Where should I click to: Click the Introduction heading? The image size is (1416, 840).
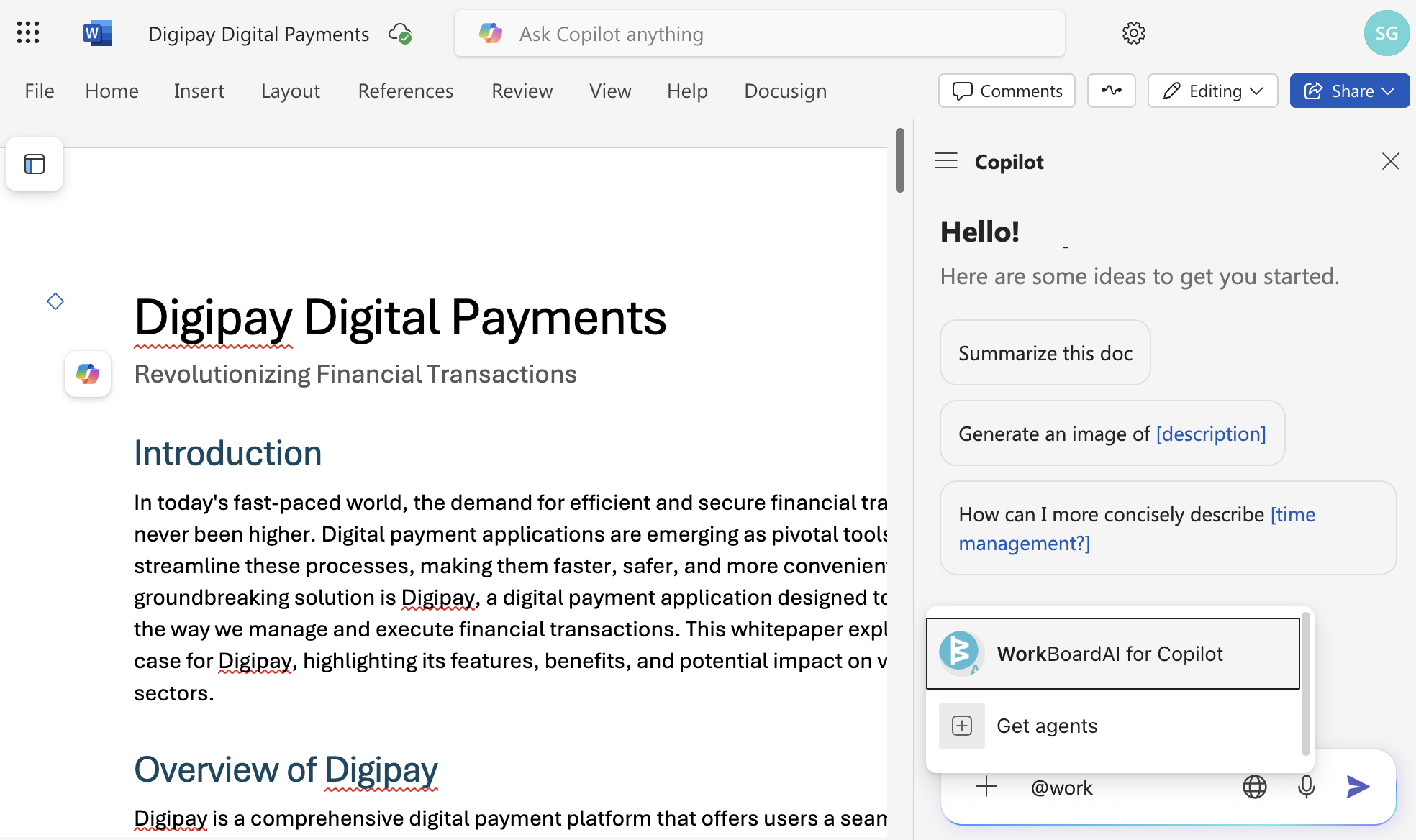pyautogui.click(x=227, y=452)
